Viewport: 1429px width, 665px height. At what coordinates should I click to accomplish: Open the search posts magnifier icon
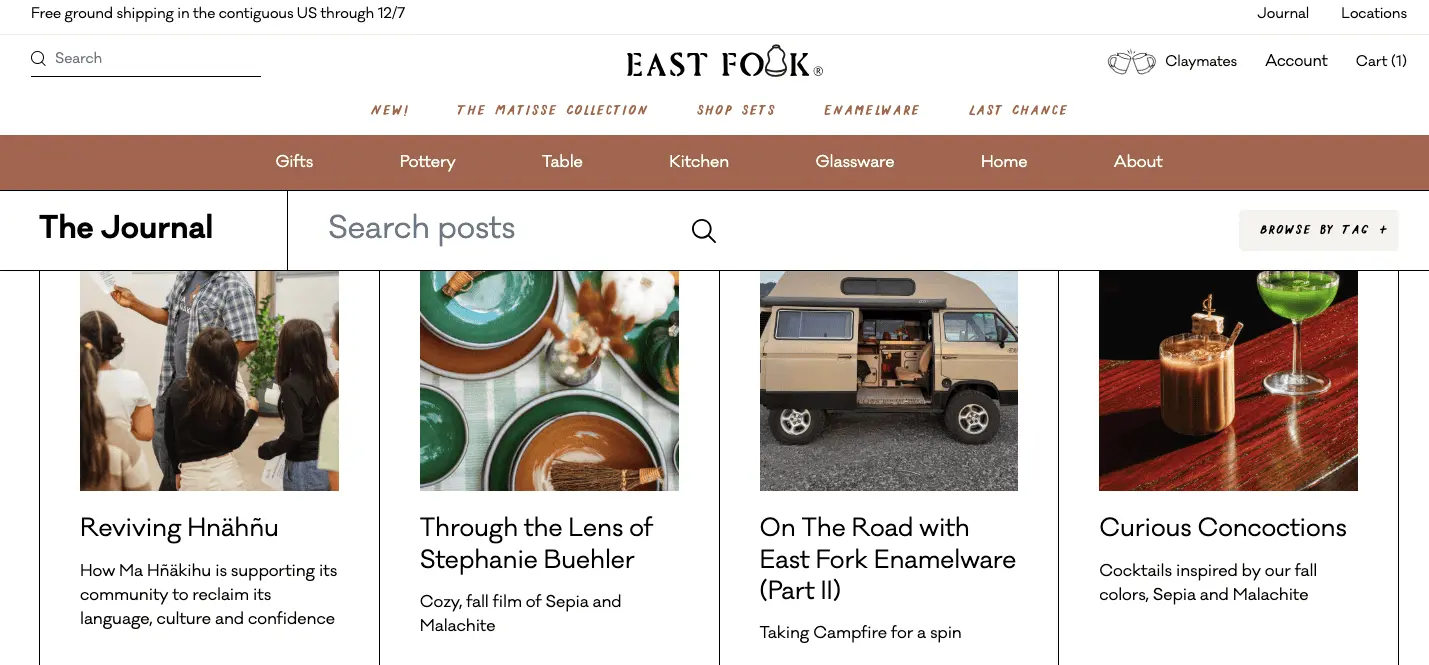click(x=703, y=230)
